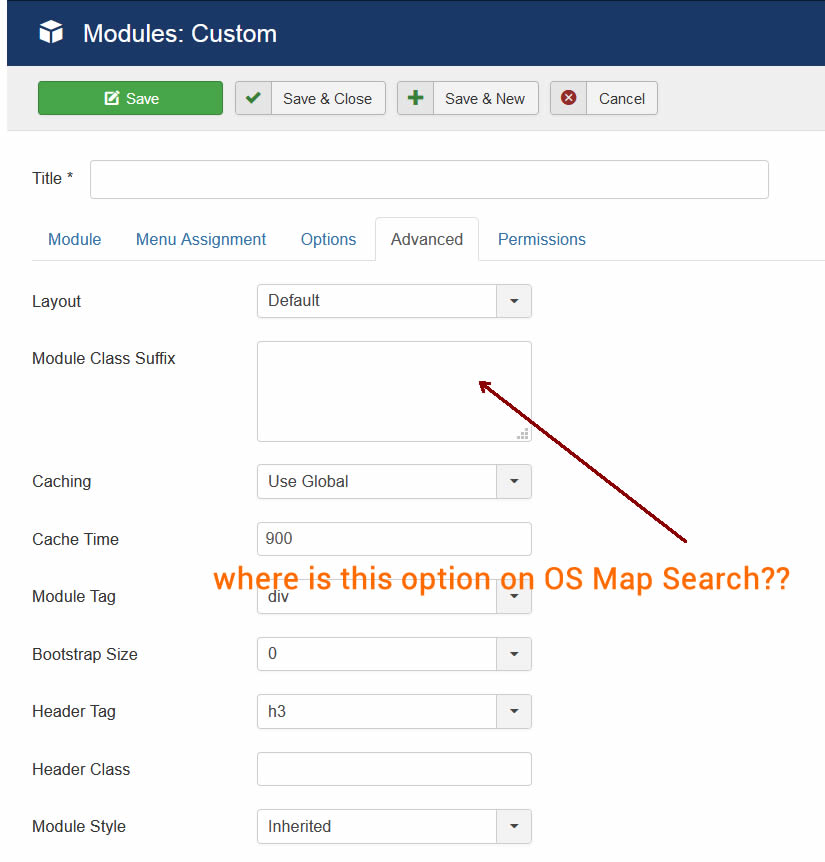The image size is (825, 862).
Task: Open the Header Tag dropdown
Action: click(514, 712)
